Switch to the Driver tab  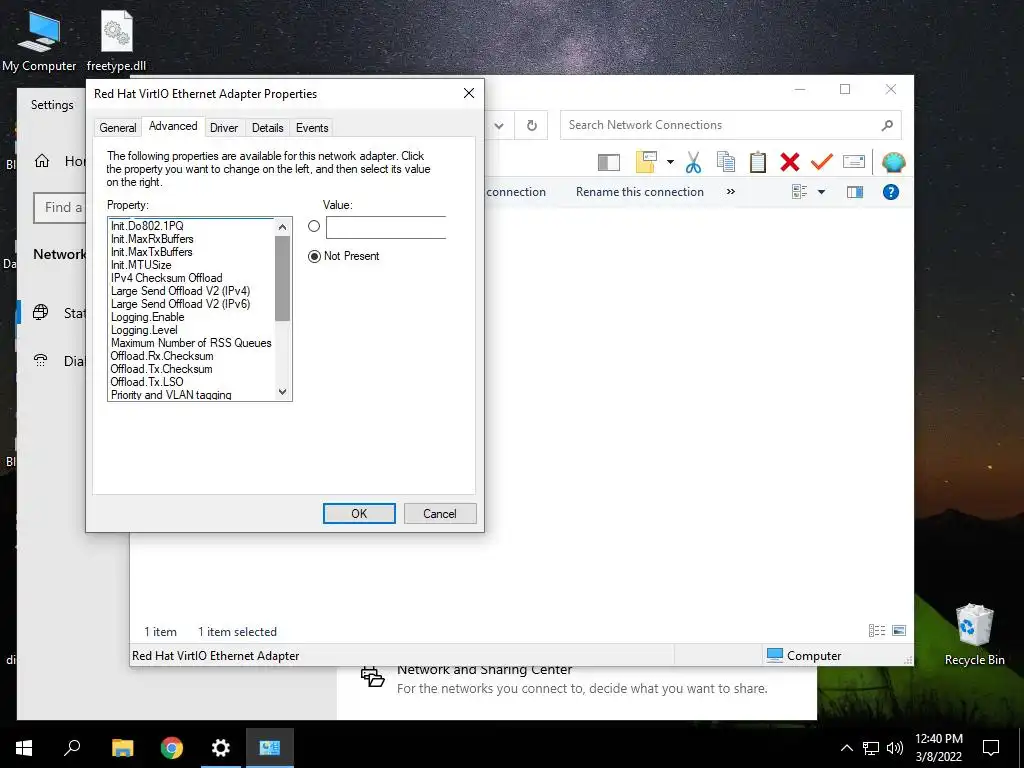point(223,127)
